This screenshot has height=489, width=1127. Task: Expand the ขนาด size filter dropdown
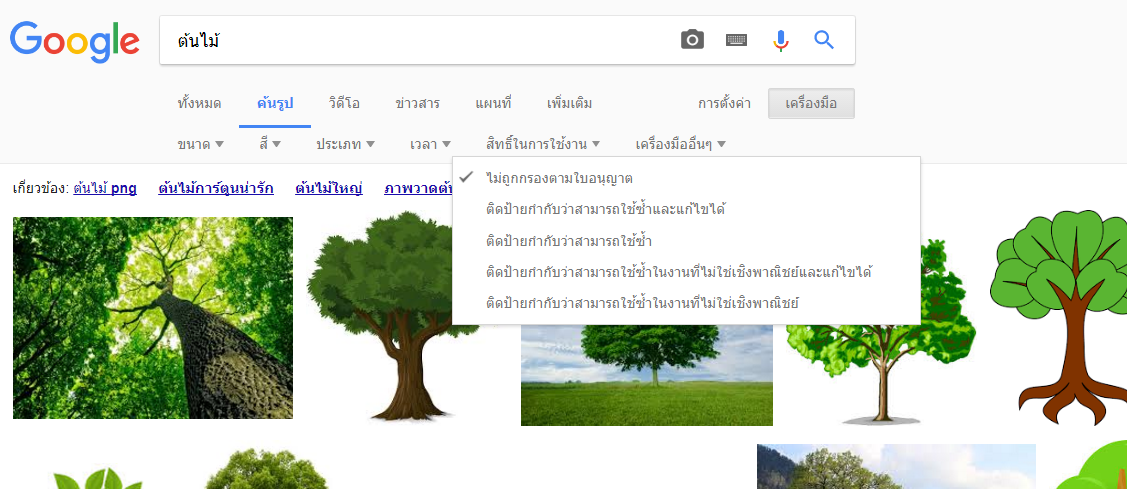tap(200, 144)
